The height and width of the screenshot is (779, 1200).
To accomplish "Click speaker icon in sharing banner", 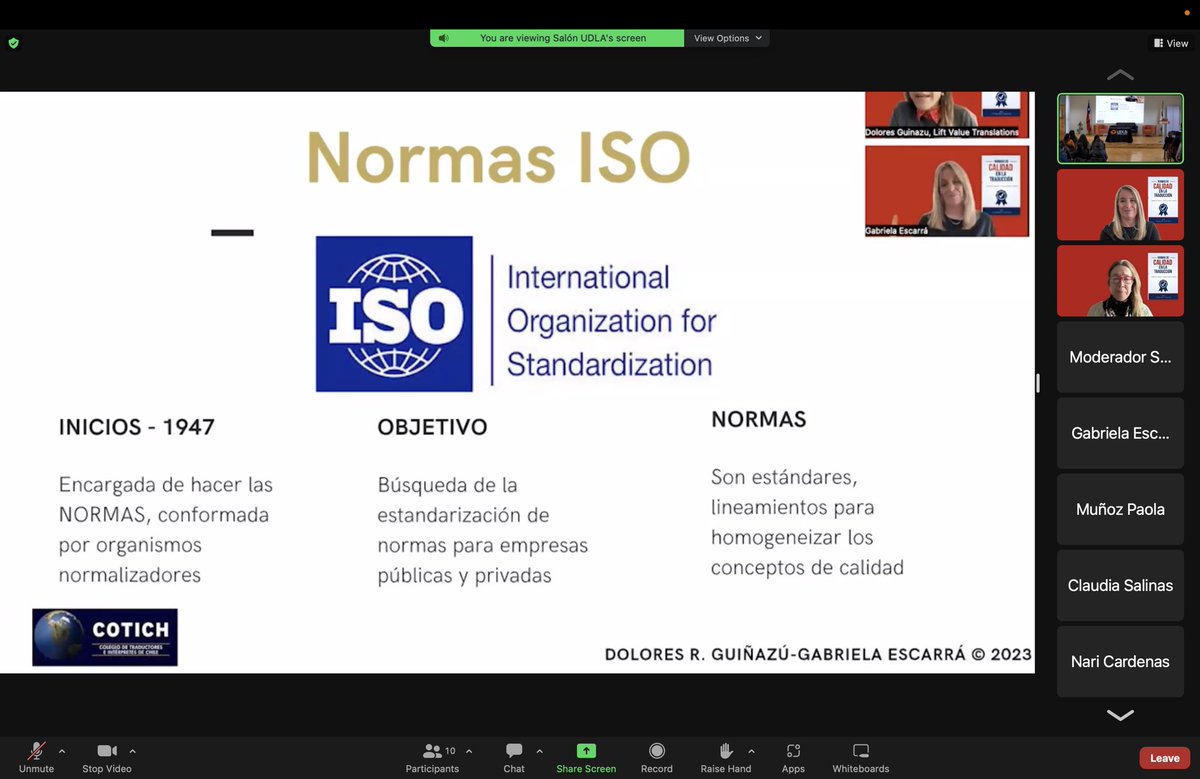I will 444,38.
